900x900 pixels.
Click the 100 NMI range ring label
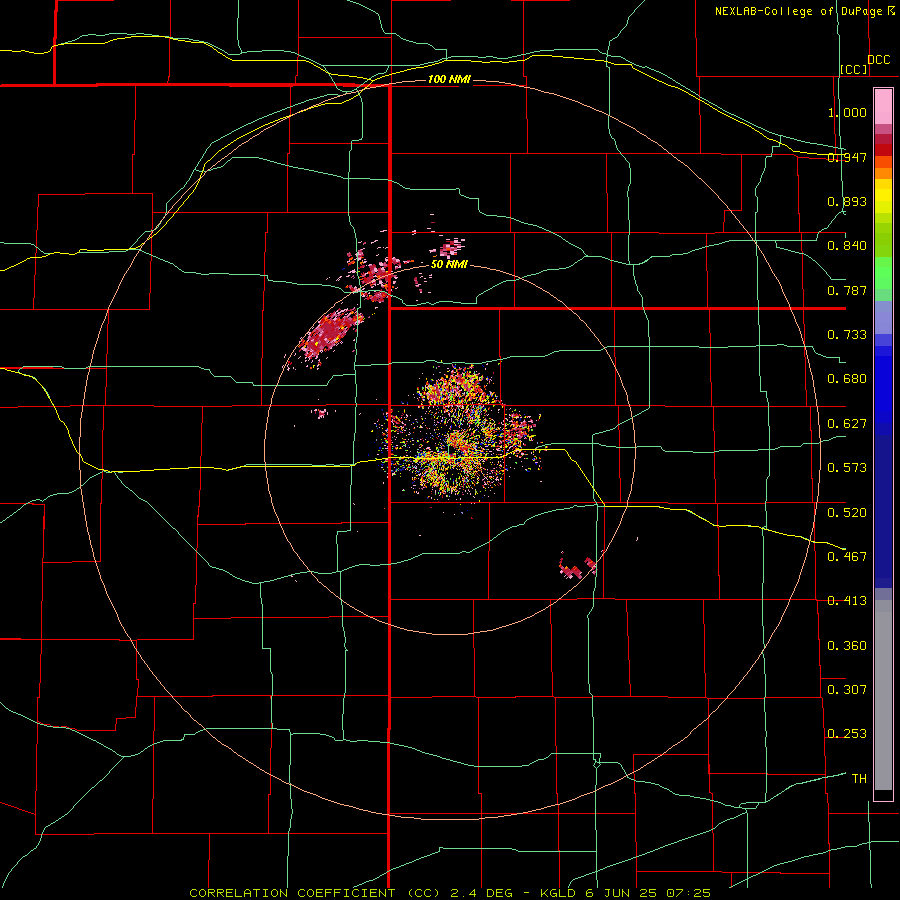point(449,79)
